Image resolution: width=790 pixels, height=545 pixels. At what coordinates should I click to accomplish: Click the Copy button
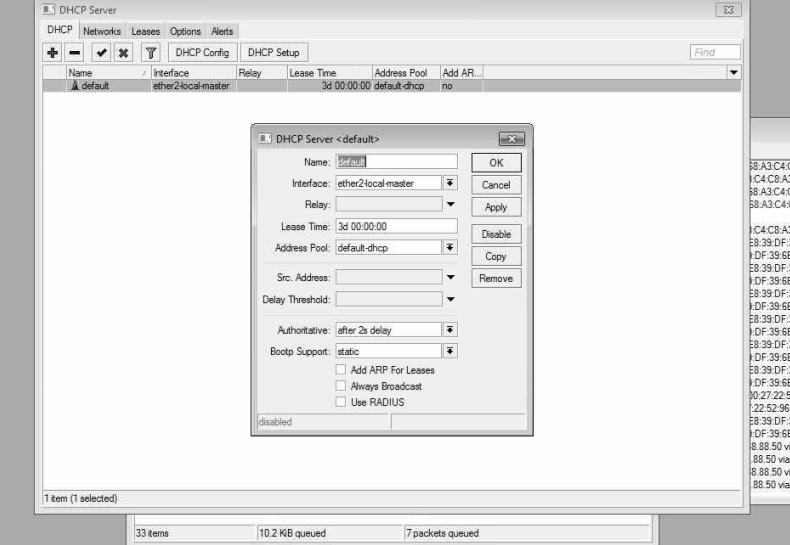coord(496,256)
